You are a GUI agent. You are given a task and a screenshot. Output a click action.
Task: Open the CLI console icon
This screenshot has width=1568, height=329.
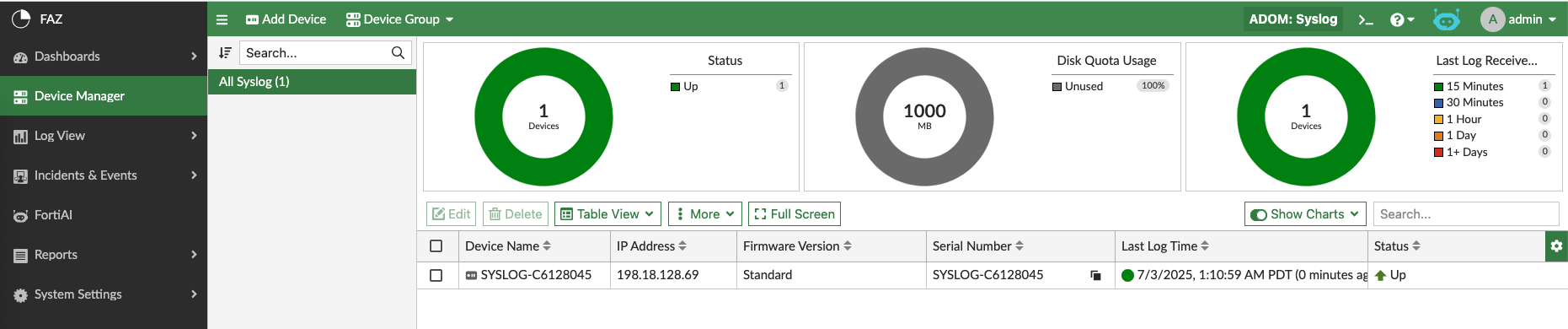tap(1366, 19)
